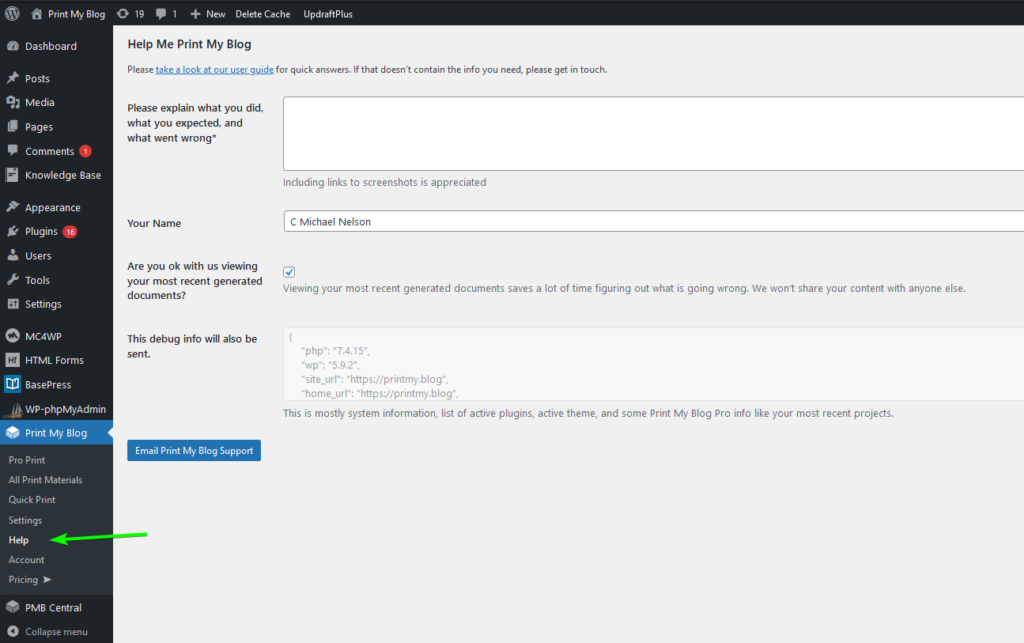Click the Appearance paintbrush icon
Screen dimensions: 1024x643
(x=12, y=207)
